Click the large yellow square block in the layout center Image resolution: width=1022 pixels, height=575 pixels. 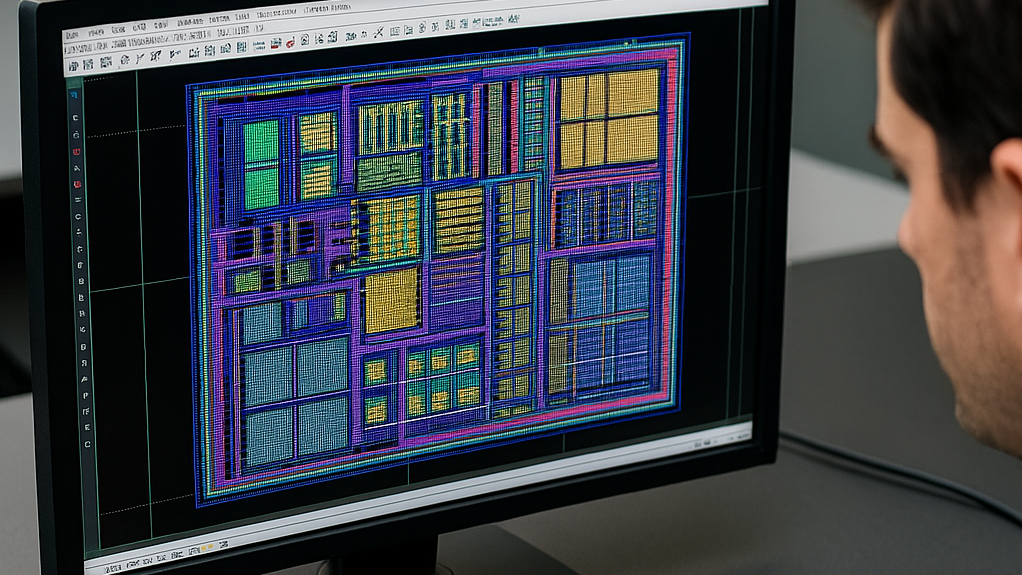(x=391, y=299)
